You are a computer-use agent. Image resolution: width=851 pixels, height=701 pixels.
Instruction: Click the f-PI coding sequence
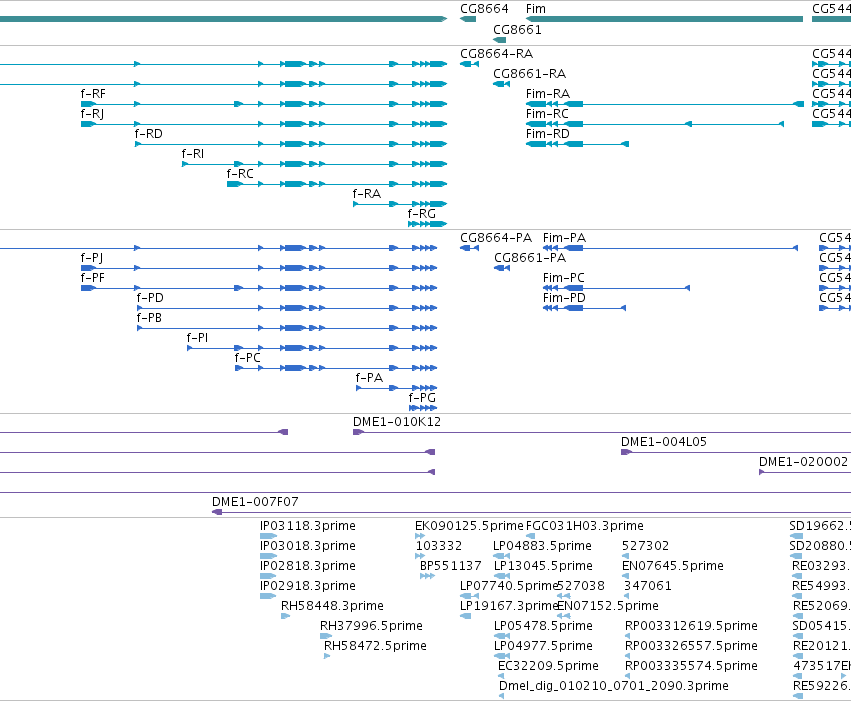(x=312, y=348)
